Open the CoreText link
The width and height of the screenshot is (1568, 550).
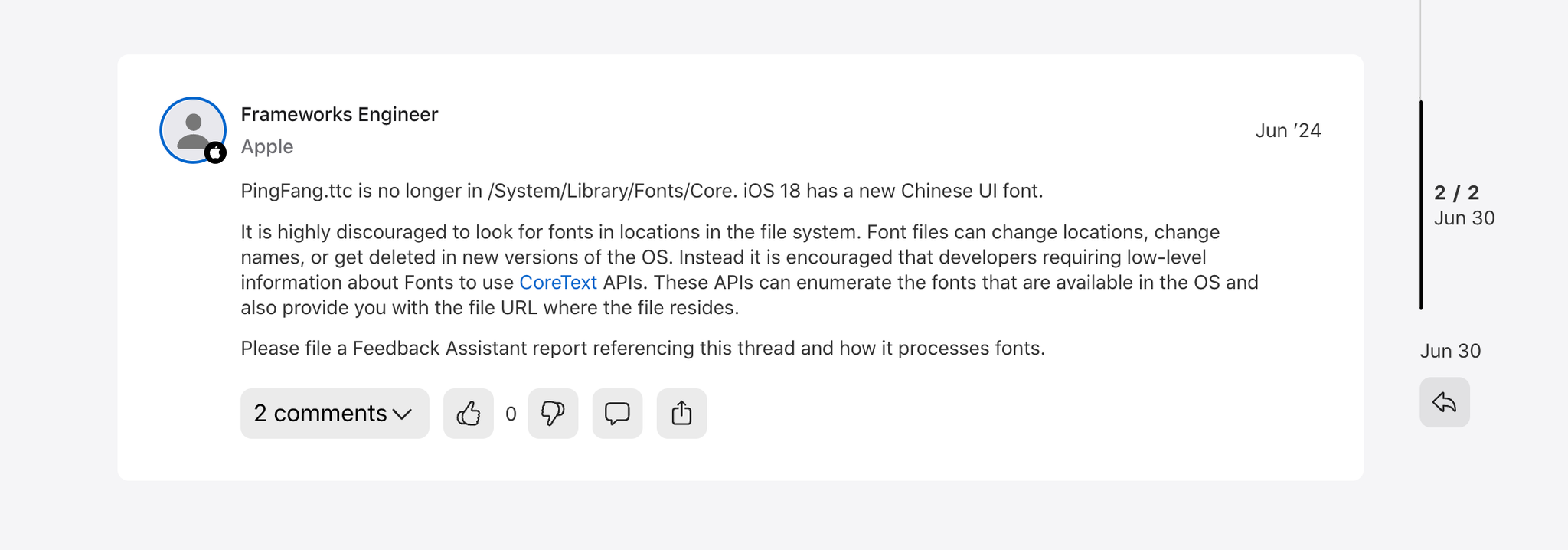(558, 283)
